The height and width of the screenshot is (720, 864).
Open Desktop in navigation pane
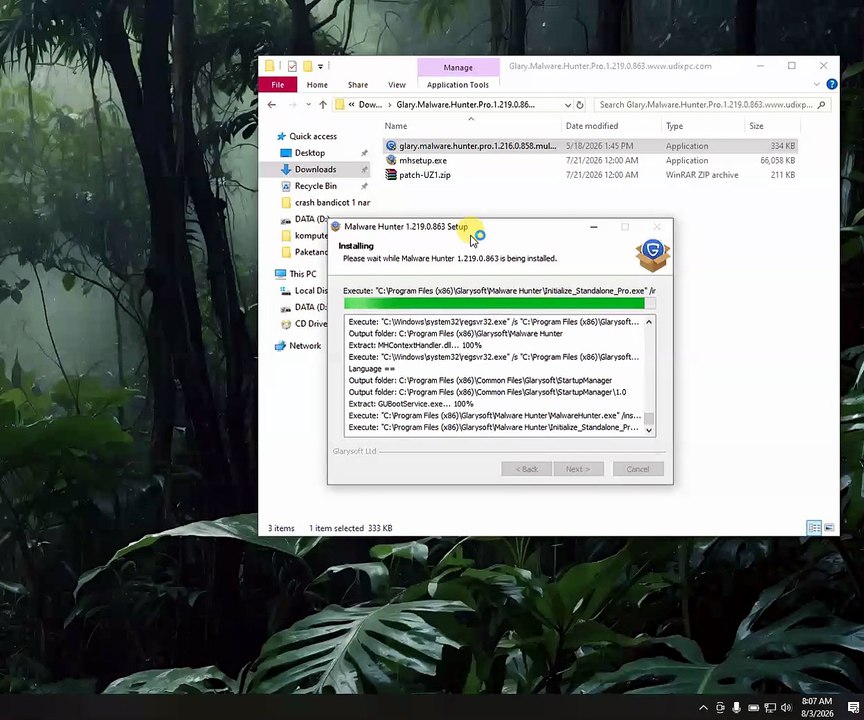(310, 153)
